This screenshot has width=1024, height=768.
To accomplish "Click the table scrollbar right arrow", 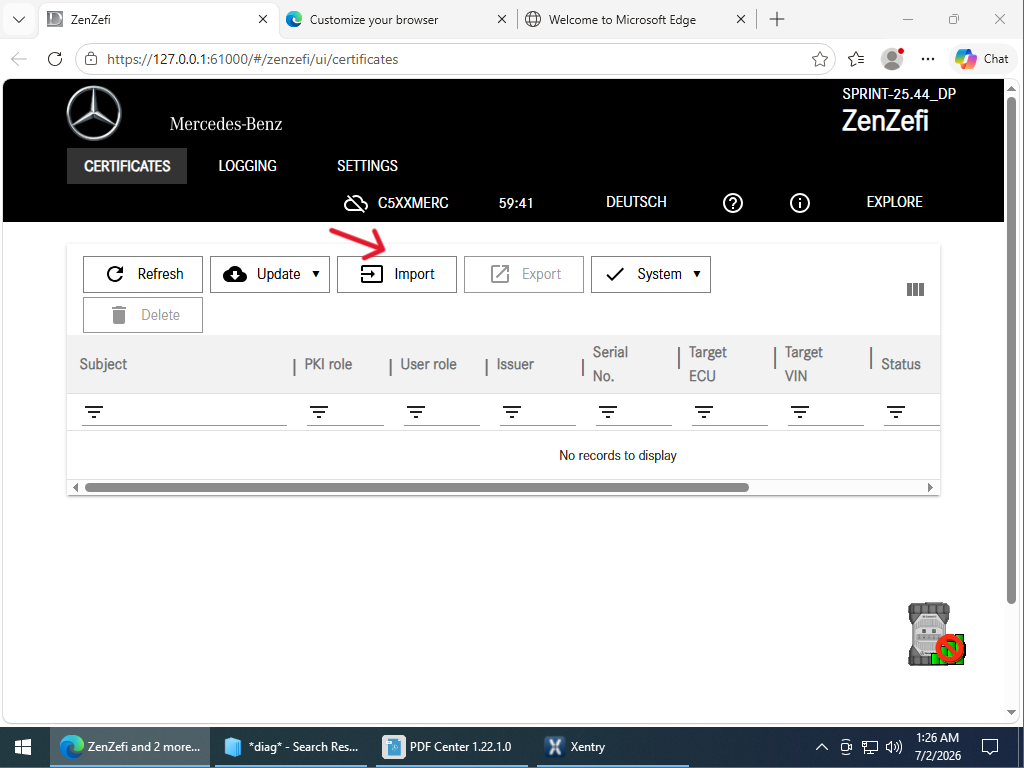I will [930, 488].
